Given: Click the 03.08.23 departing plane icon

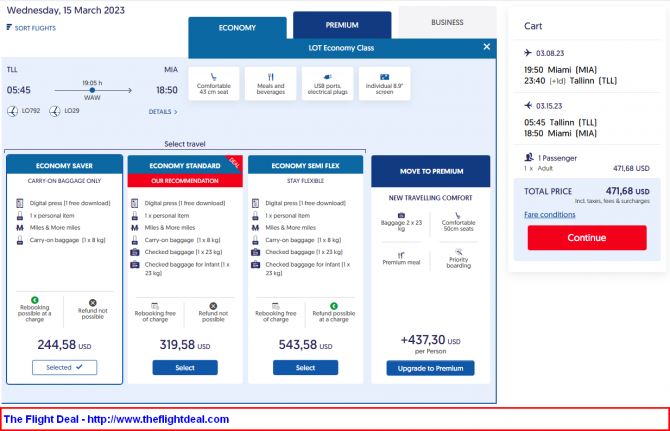Looking at the screenshot, I should point(528,53).
